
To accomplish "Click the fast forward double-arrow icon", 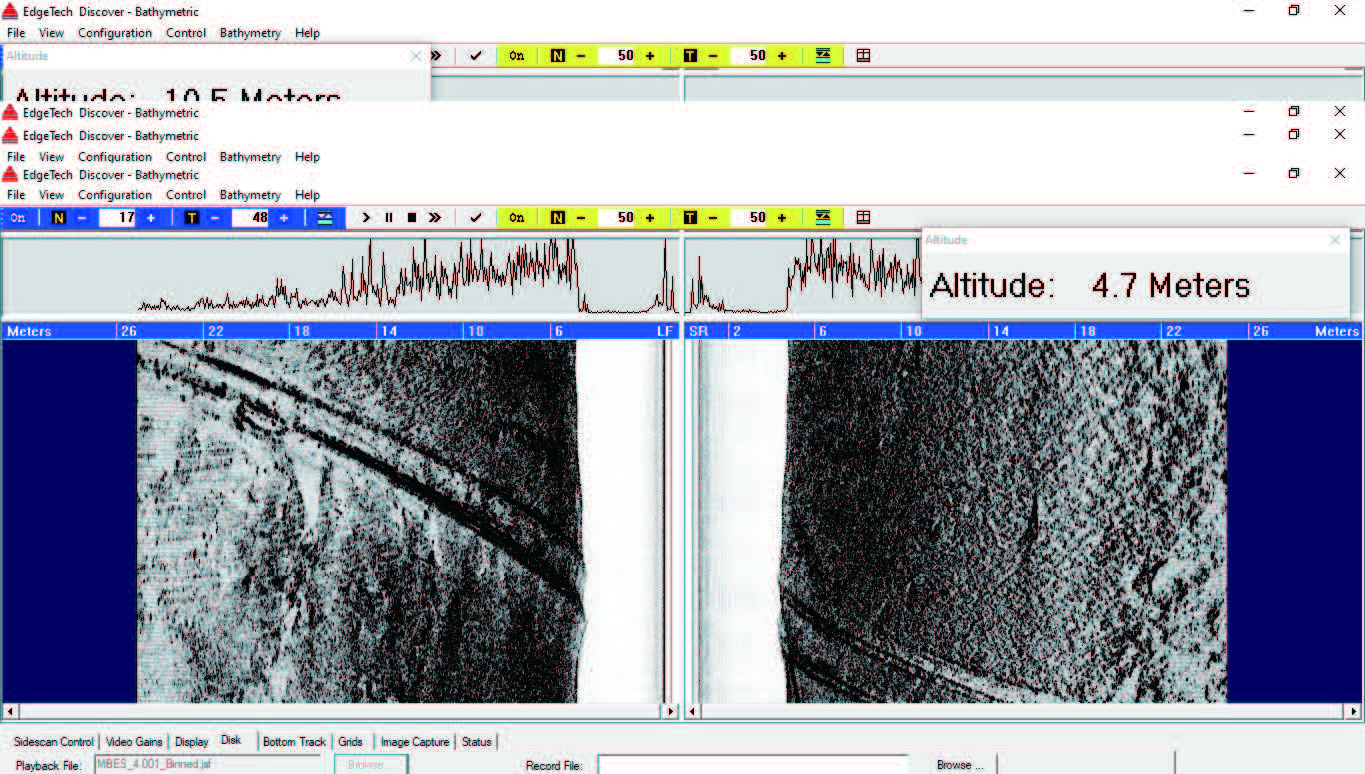I will [x=435, y=218].
